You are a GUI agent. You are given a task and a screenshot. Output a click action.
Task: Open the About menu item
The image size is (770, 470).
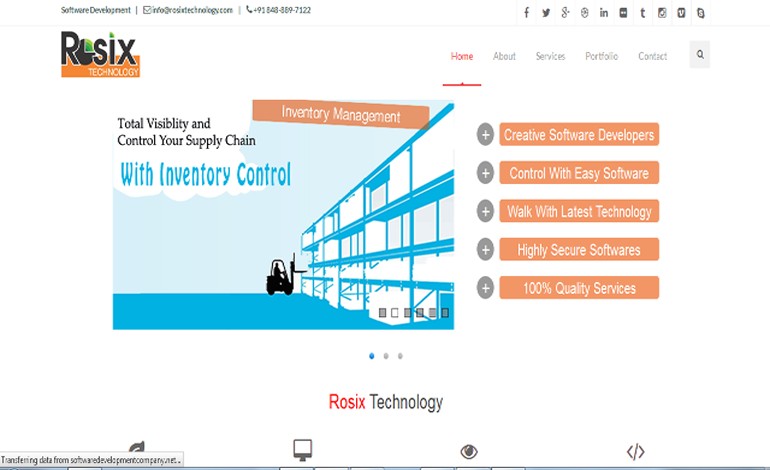(x=504, y=56)
